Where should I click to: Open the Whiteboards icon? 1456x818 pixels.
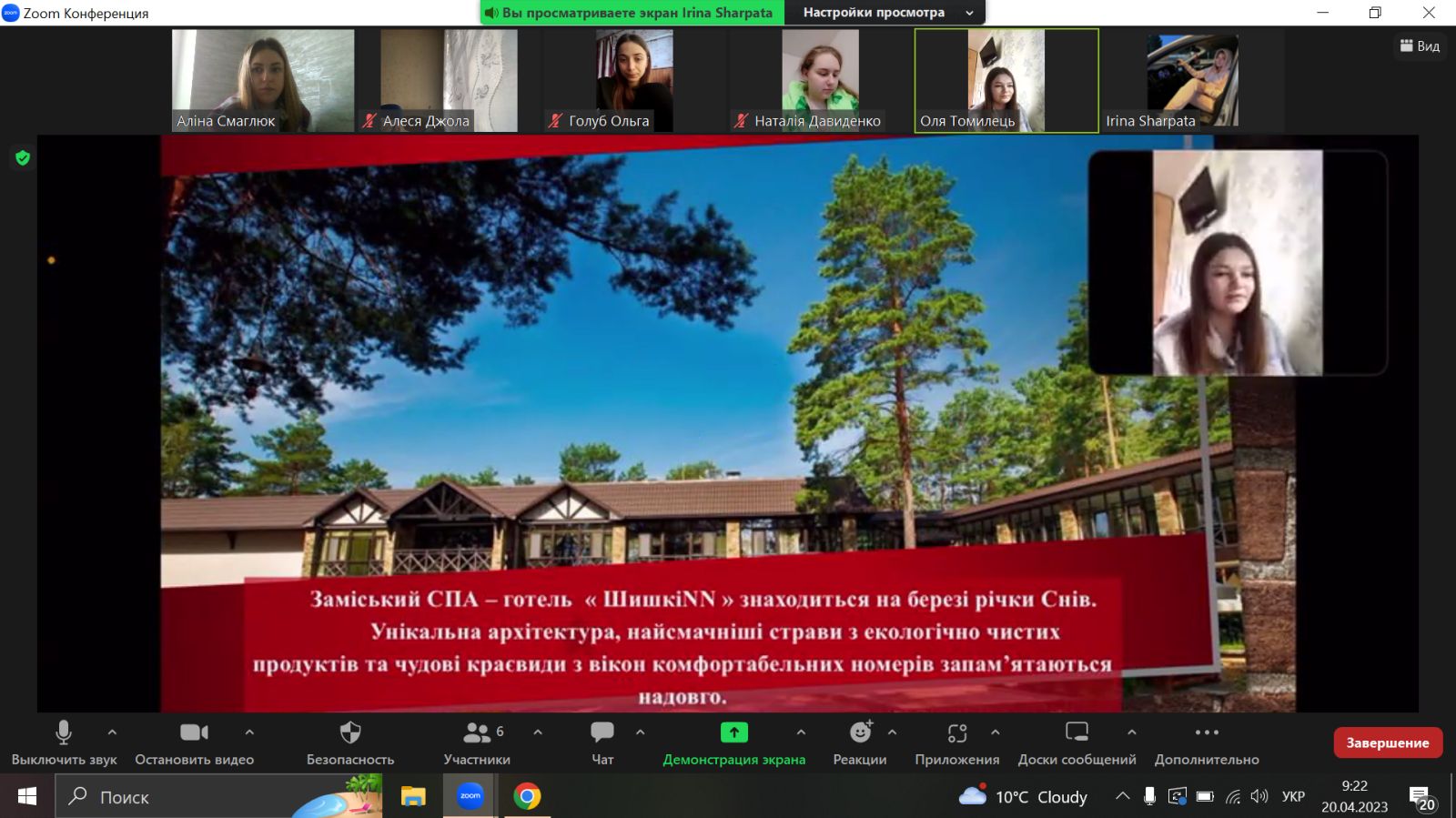[x=1077, y=733]
